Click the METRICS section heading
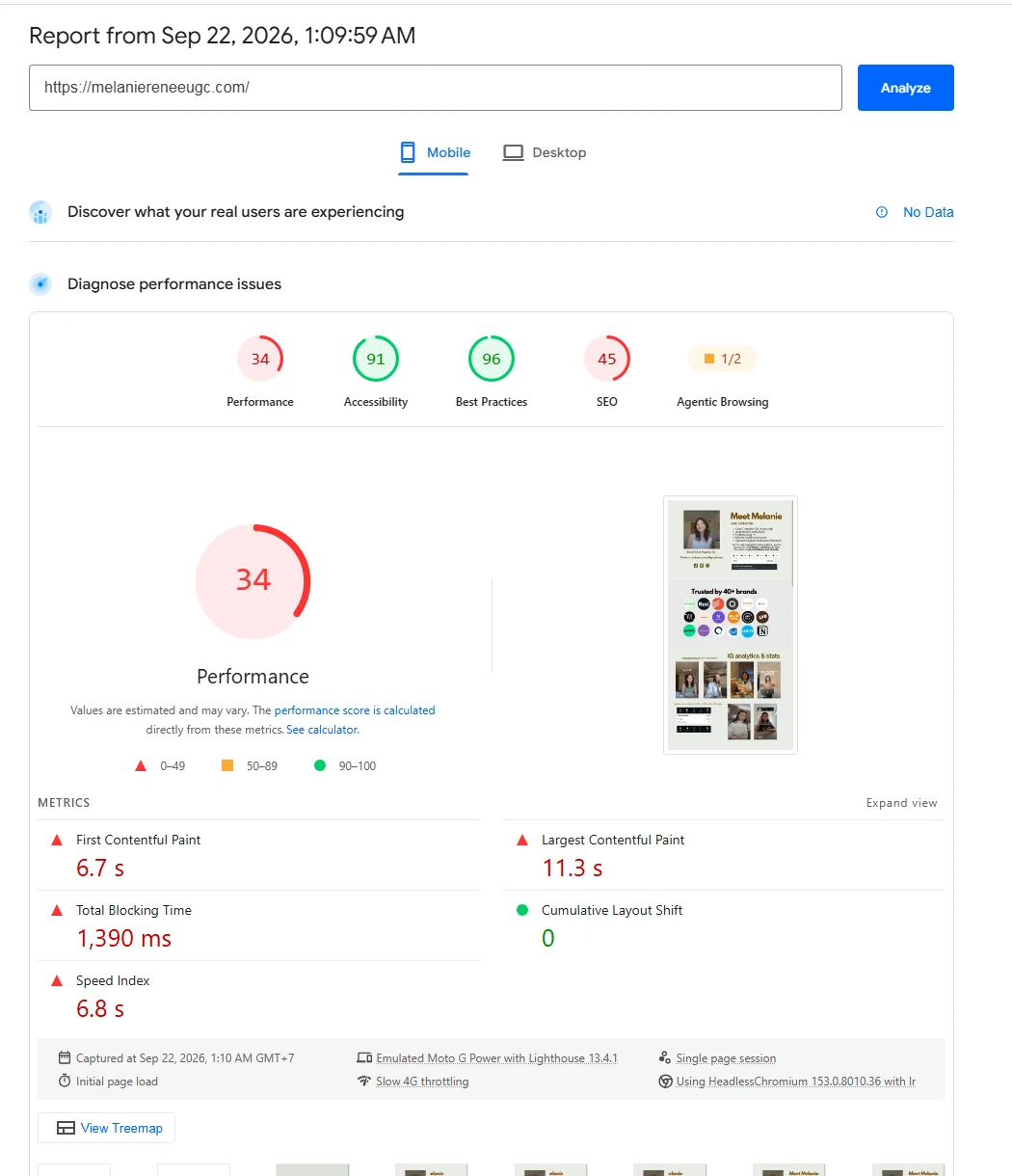 (64, 803)
